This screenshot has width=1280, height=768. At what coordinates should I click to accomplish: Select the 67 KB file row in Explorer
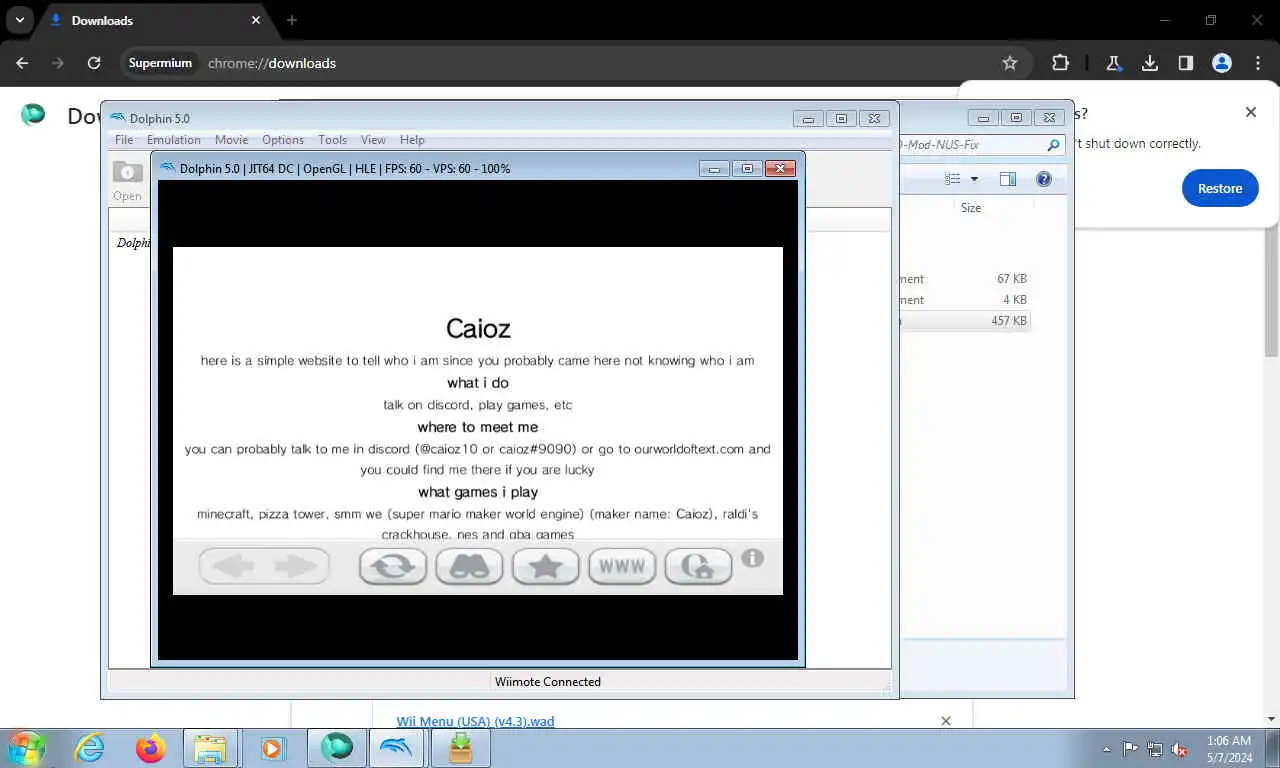[965, 279]
